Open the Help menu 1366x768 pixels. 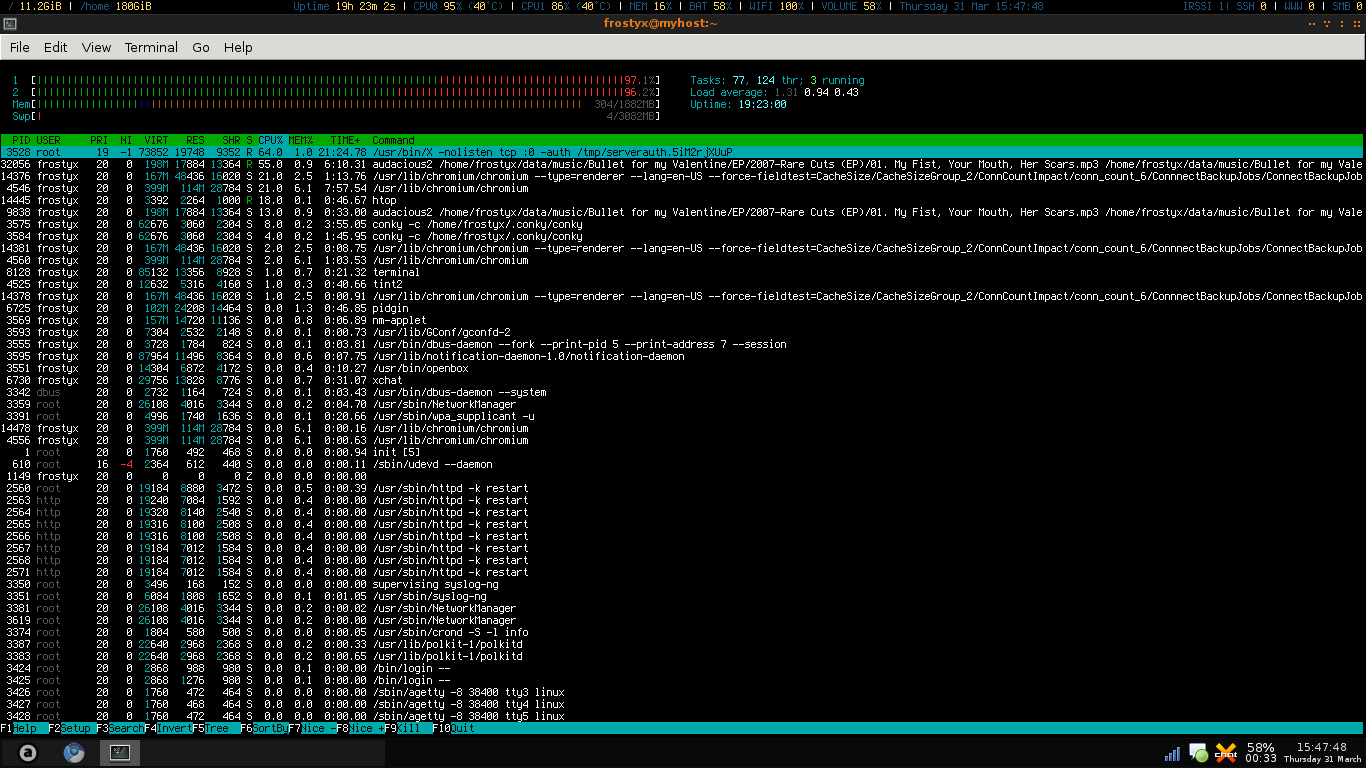pos(238,47)
